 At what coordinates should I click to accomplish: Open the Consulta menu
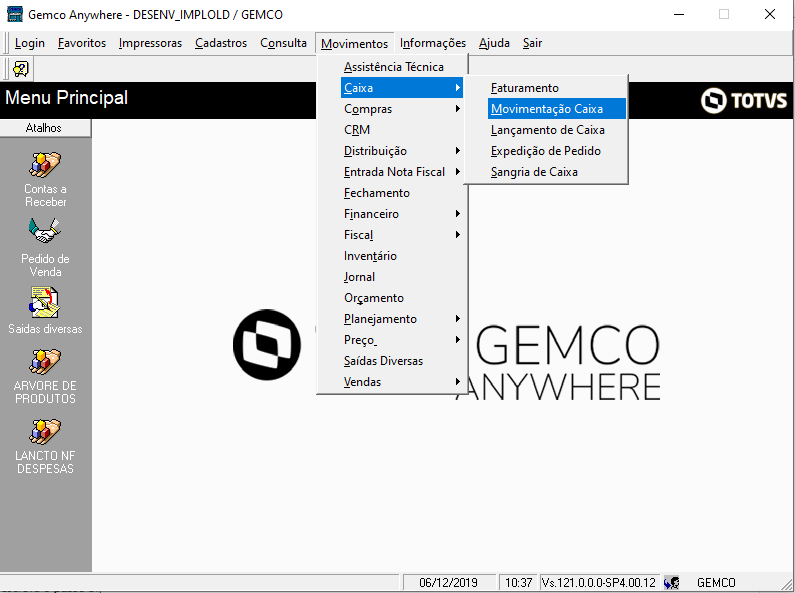pos(283,43)
